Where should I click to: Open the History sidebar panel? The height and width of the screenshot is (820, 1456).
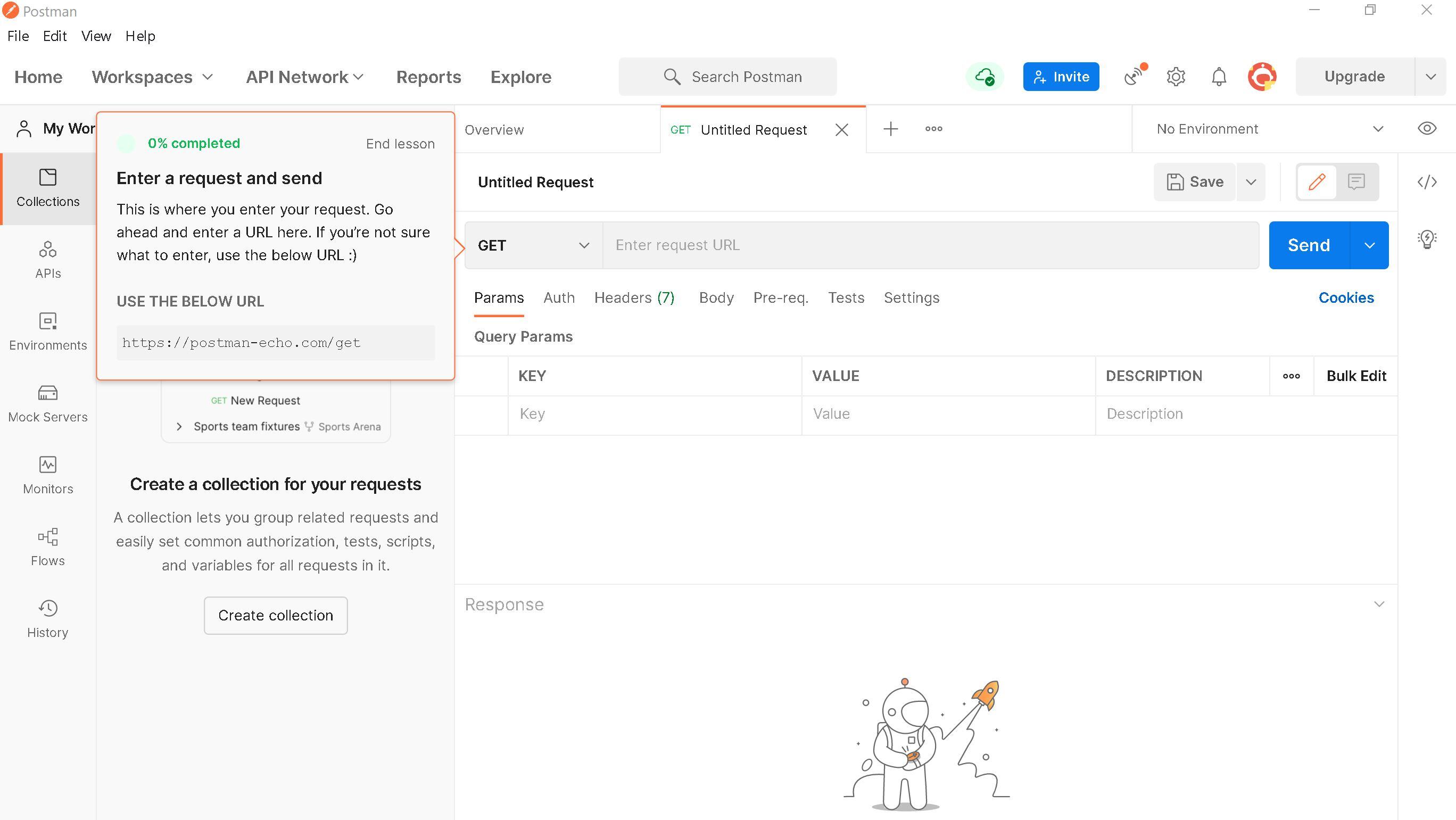pyautogui.click(x=47, y=618)
